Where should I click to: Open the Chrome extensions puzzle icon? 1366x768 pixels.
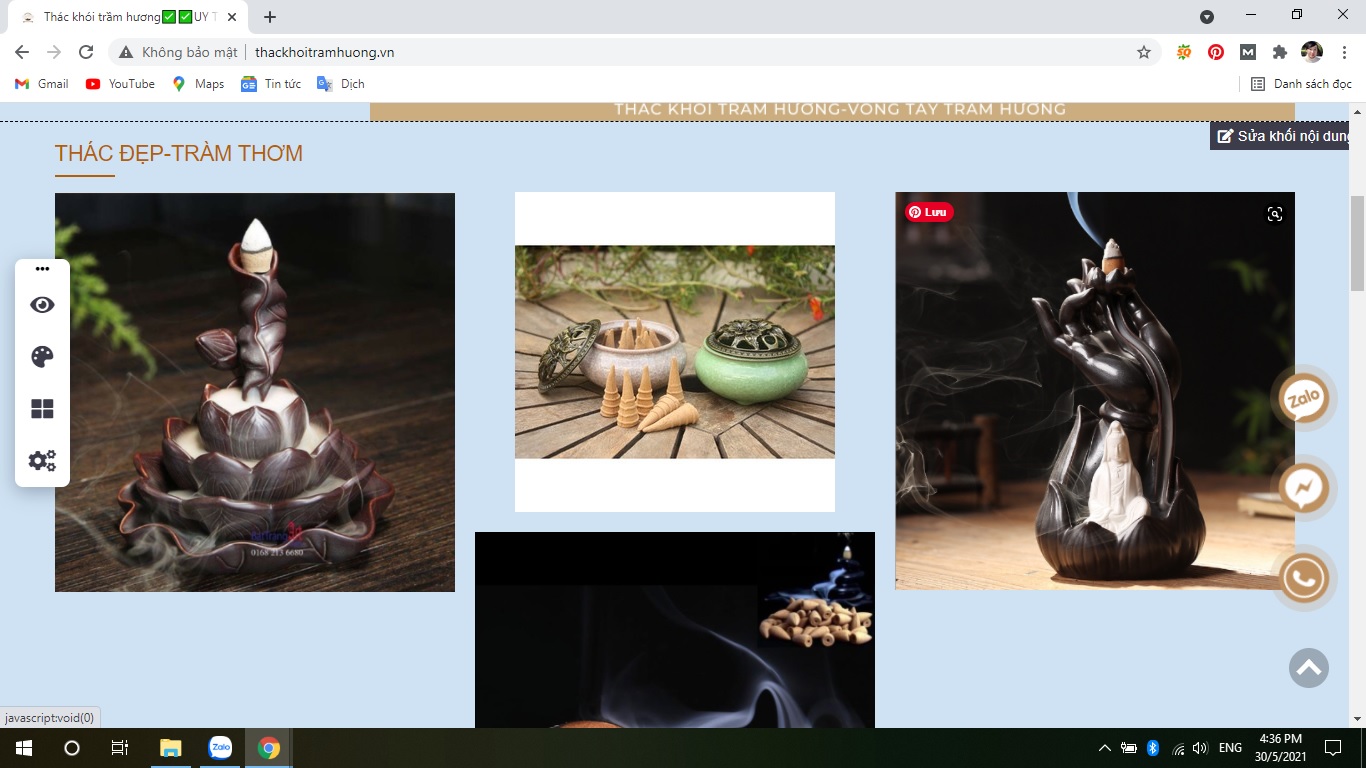[1279, 52]
